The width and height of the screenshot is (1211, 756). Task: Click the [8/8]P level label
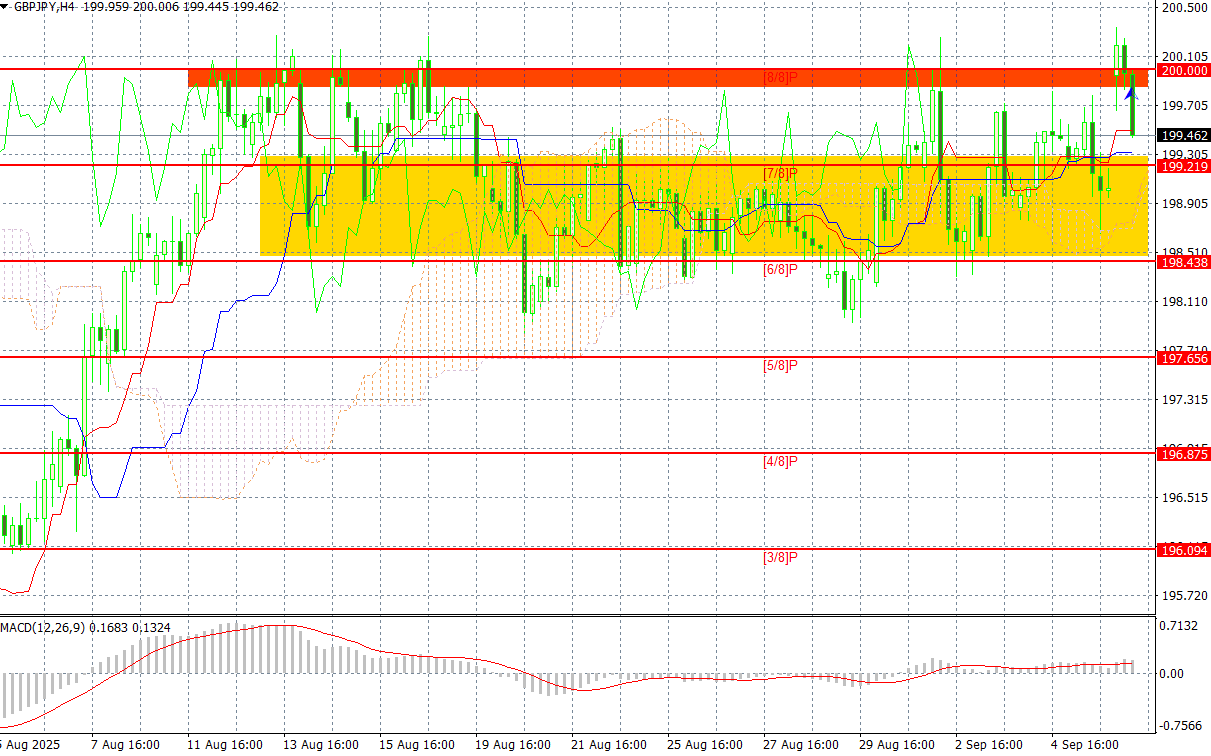780,77
